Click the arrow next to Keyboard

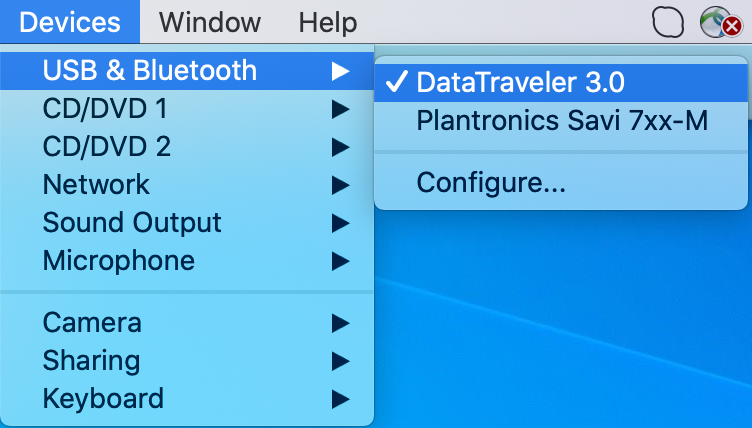pos(341,399)
